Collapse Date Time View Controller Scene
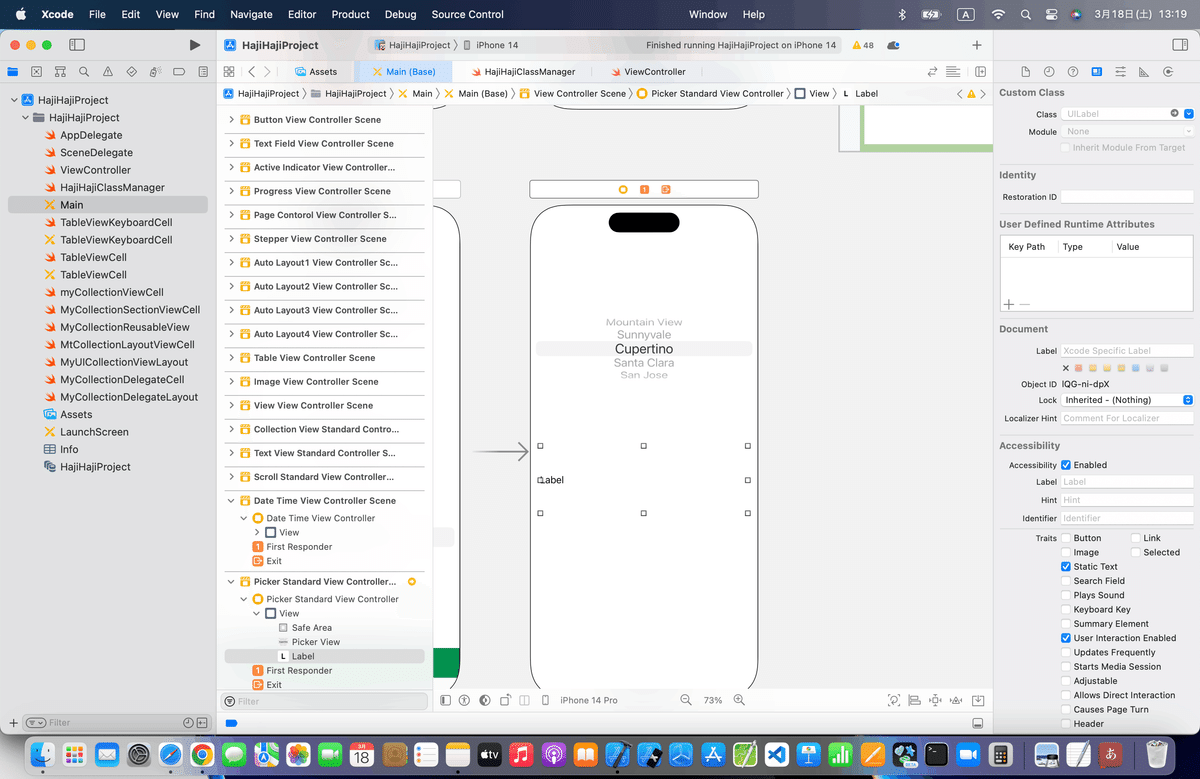Viewport: 1200px width, 779px height. (231, 501)
